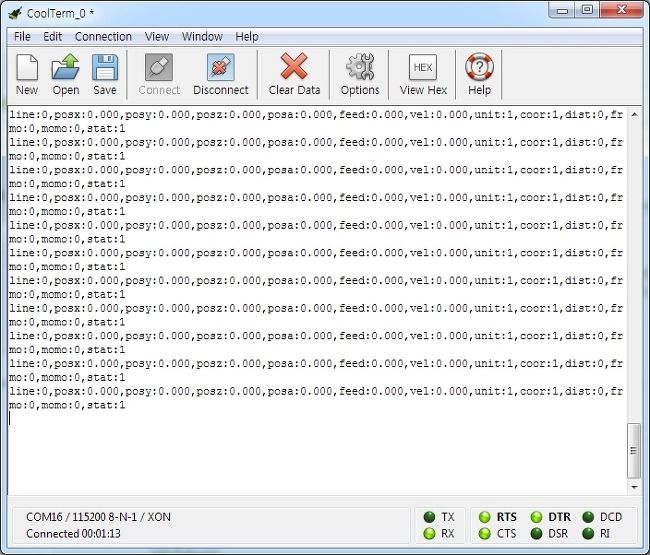Viewport: 650px width, 555px height.
Task: Click the 'COM16 / 115200 8-N-1 / XON' status text
Action: click(98, 517)
